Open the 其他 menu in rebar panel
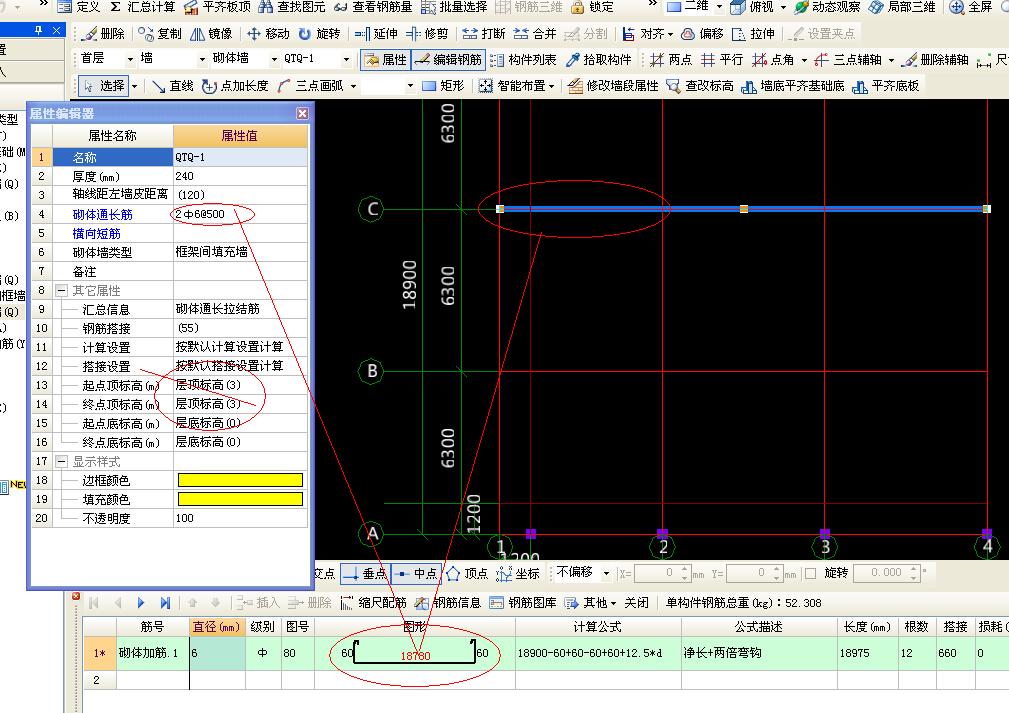The image size is (1009, 713). tap(591, 603)
